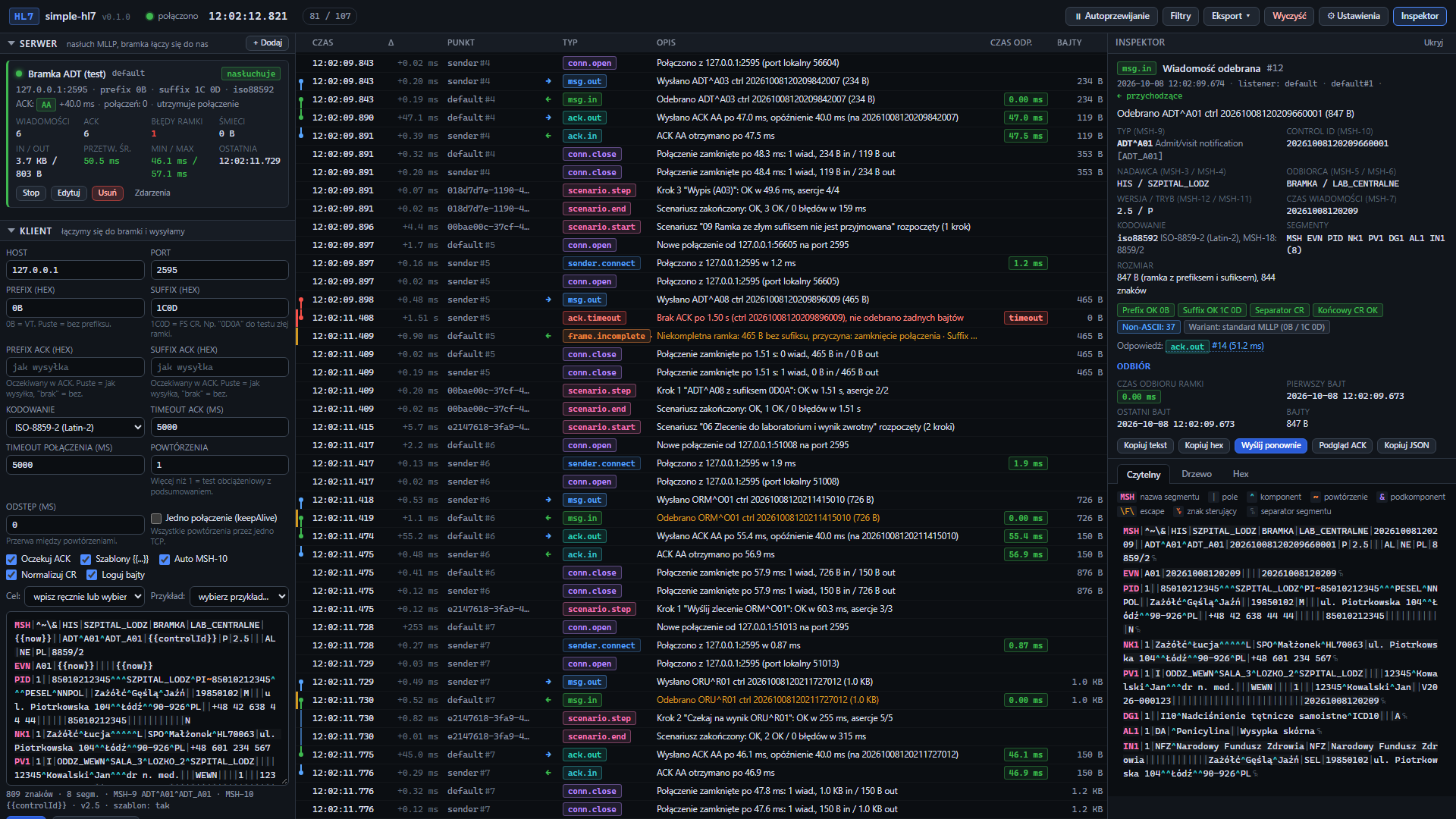The height and width of the screenshot is (819, 1456).
Task: Switch to the Drzewo tab
Action: tap(1196, 474)
